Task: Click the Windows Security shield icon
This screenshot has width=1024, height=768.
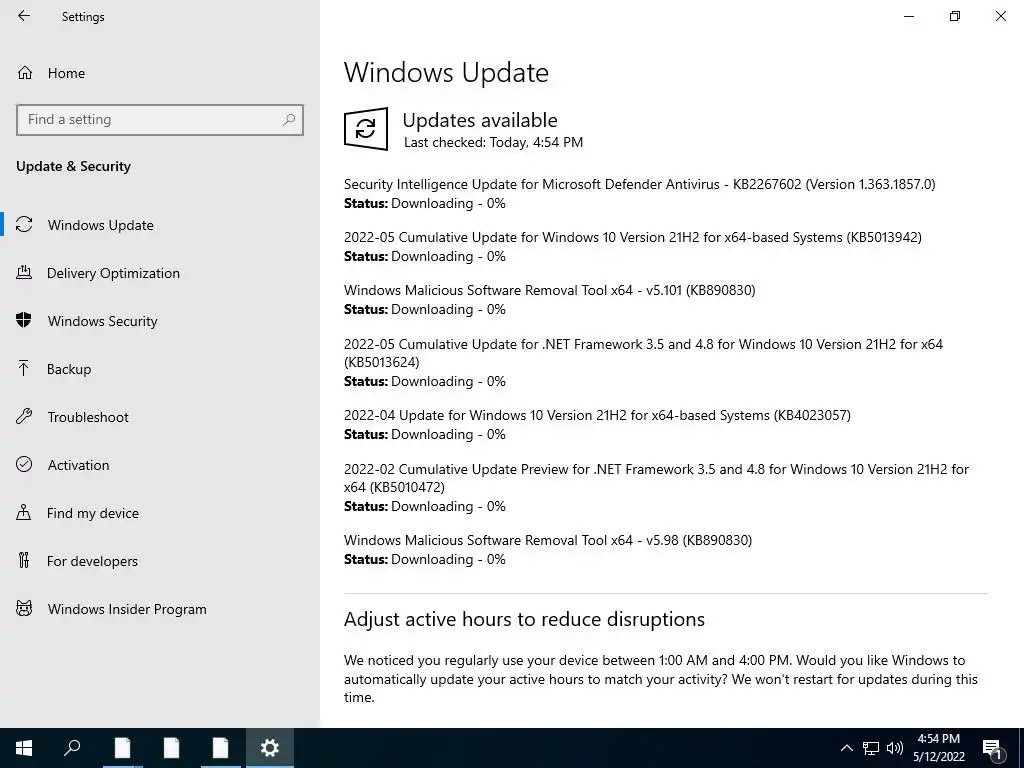Action: click(24, 320)
